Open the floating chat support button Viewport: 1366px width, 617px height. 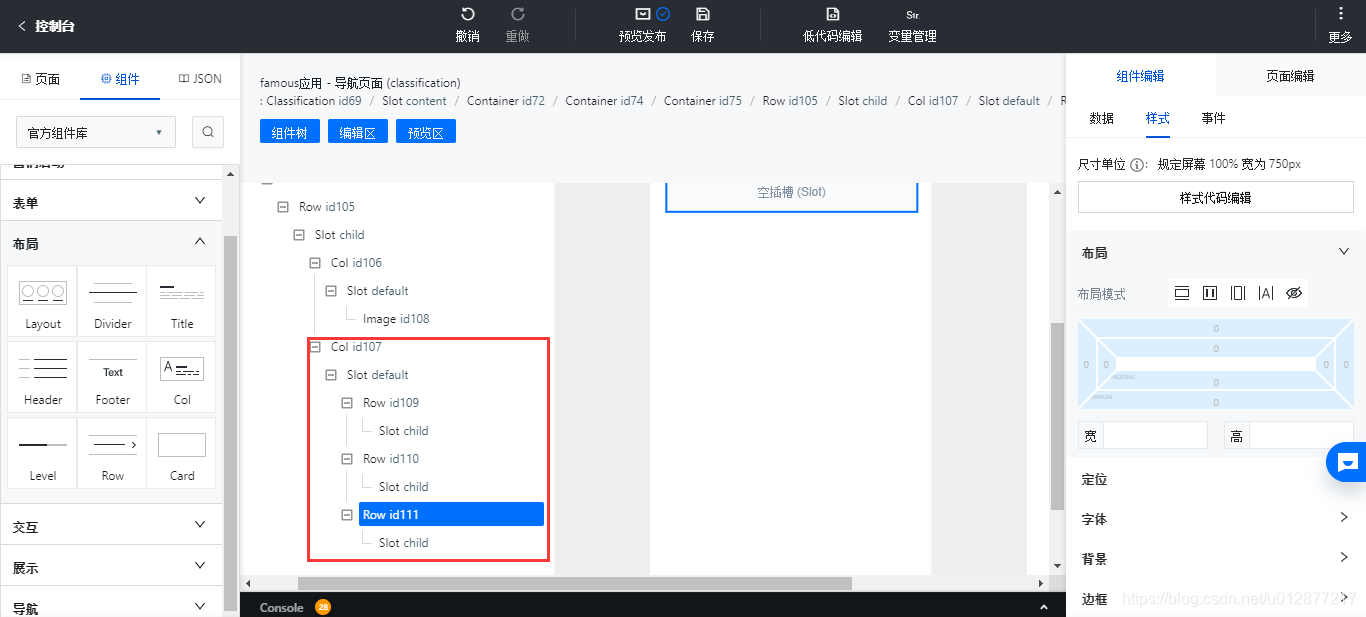click(x=1347, y=462)
